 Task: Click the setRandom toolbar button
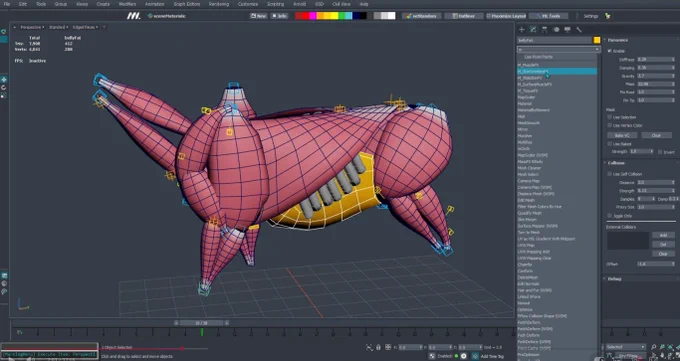pos(422,16)
